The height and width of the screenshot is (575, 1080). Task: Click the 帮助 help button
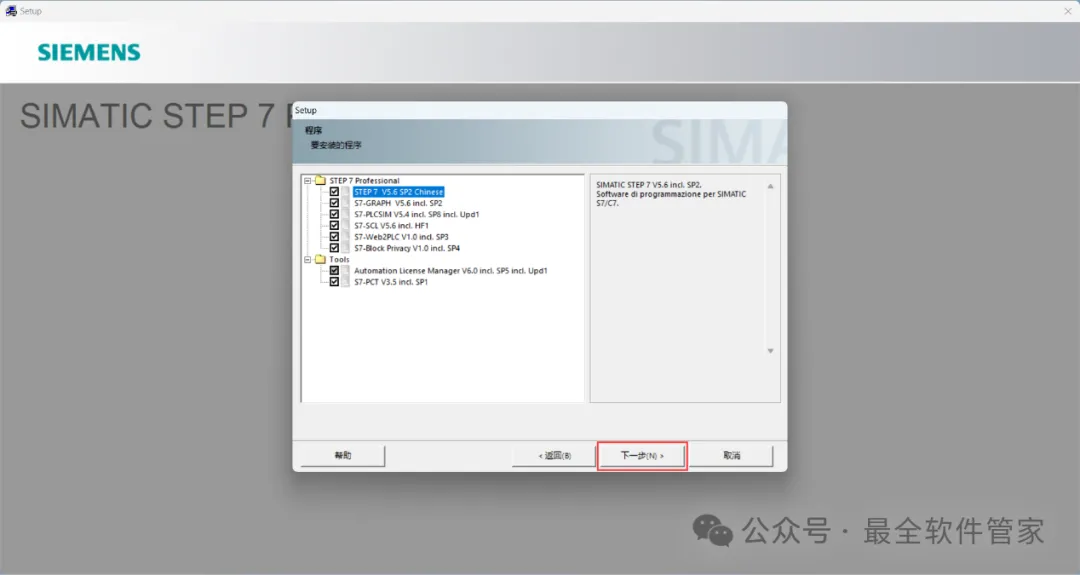click(x=342, y=455)
